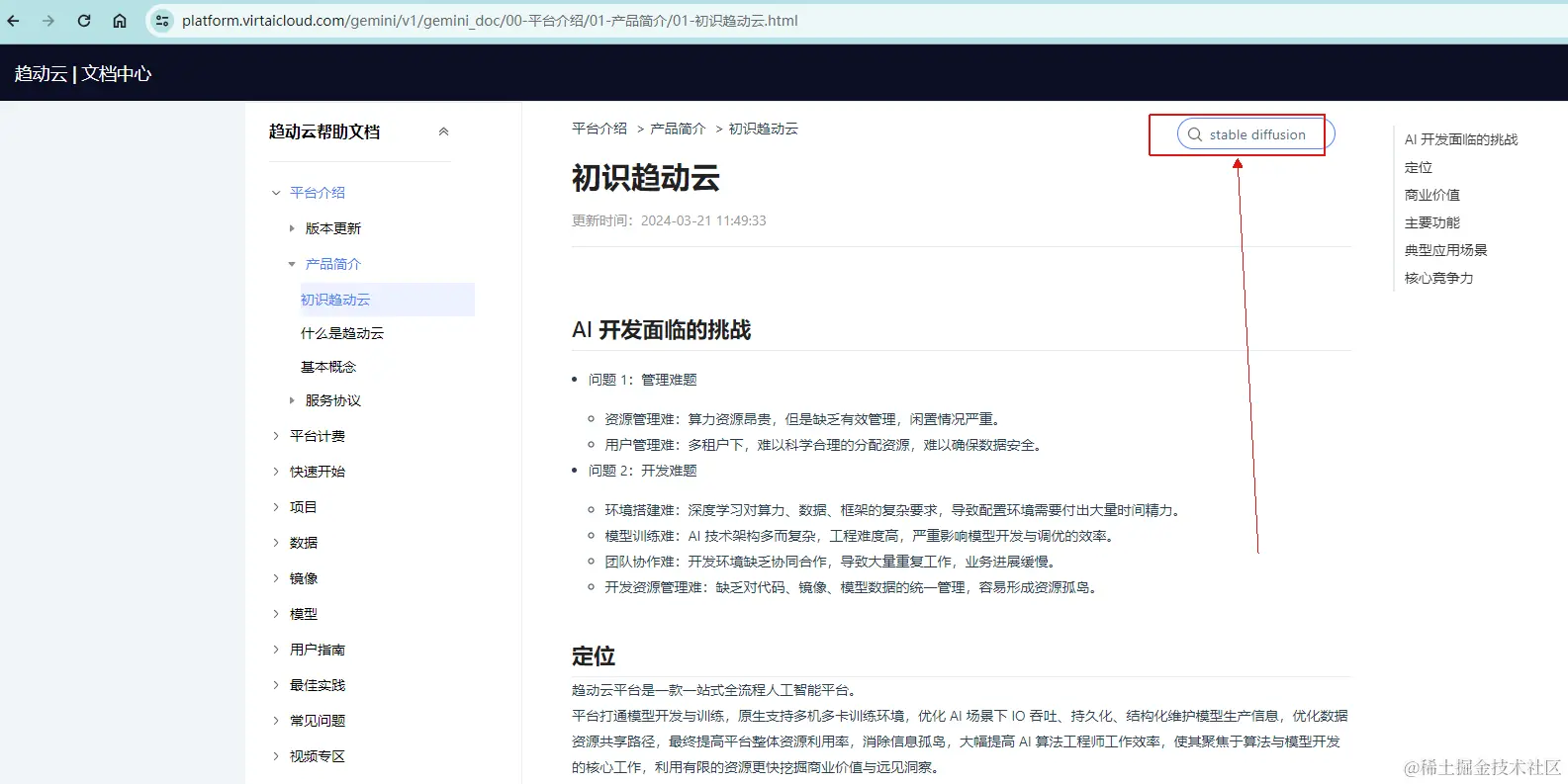The height and width of the screenshot is (784, 1568).
Task: Click the 产品简介 breadcrumb link
Action: coord(678,129)
